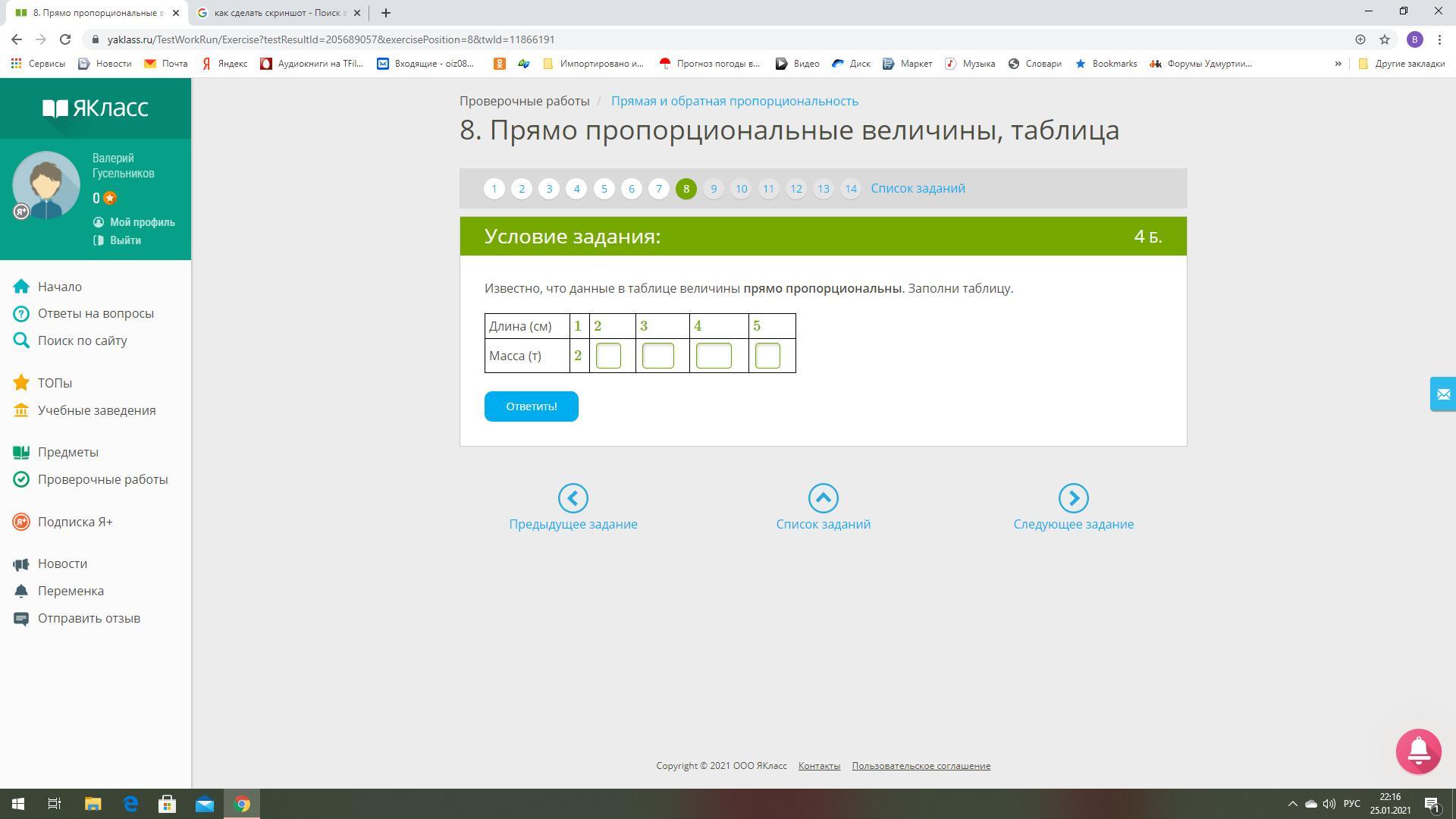The image size is (1456, 819).
Task: Expand the hidden bookmarks chevron
Action: [x=1338, y=64]
